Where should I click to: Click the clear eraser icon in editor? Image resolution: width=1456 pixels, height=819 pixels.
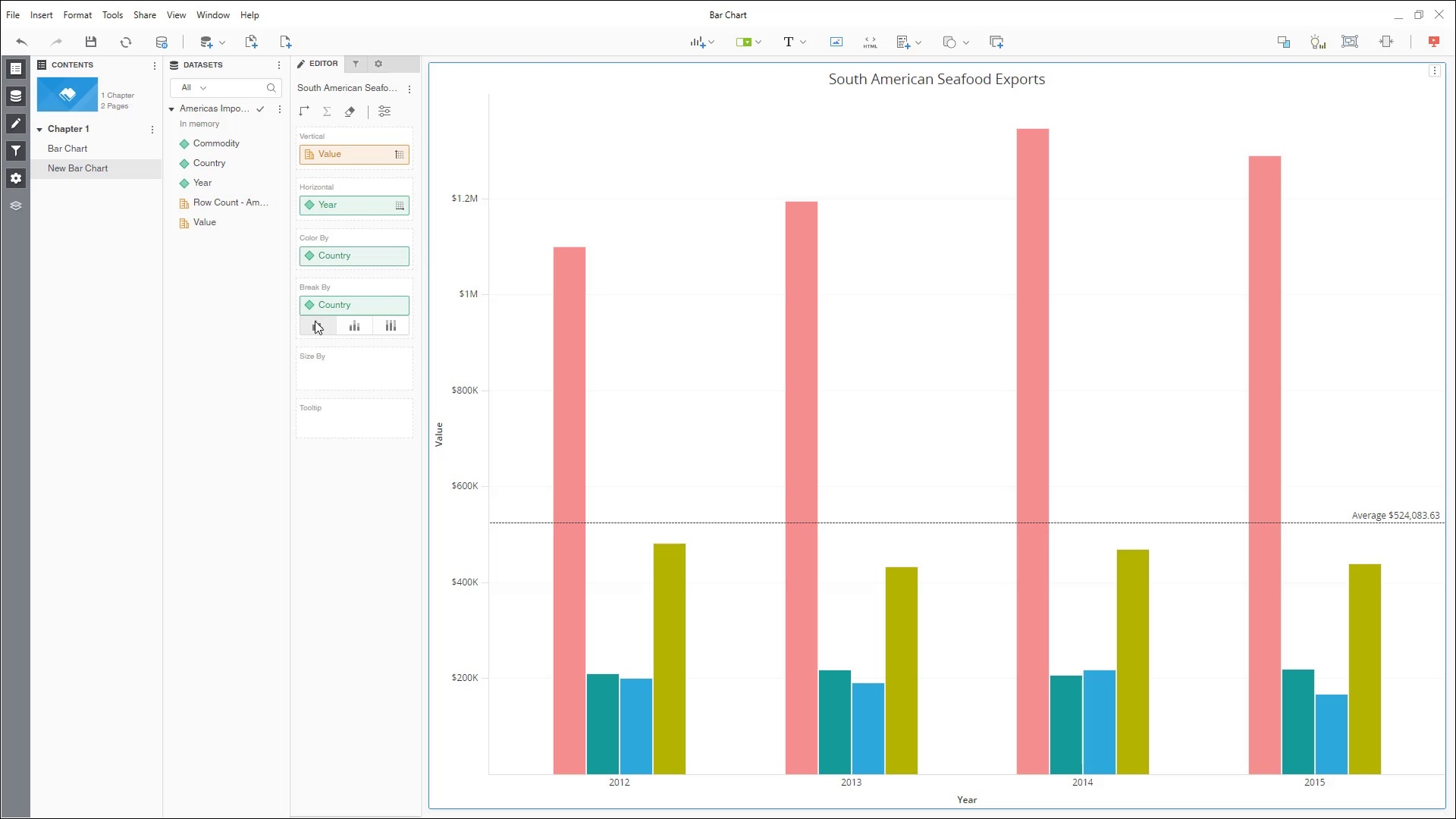coord(350,111)
